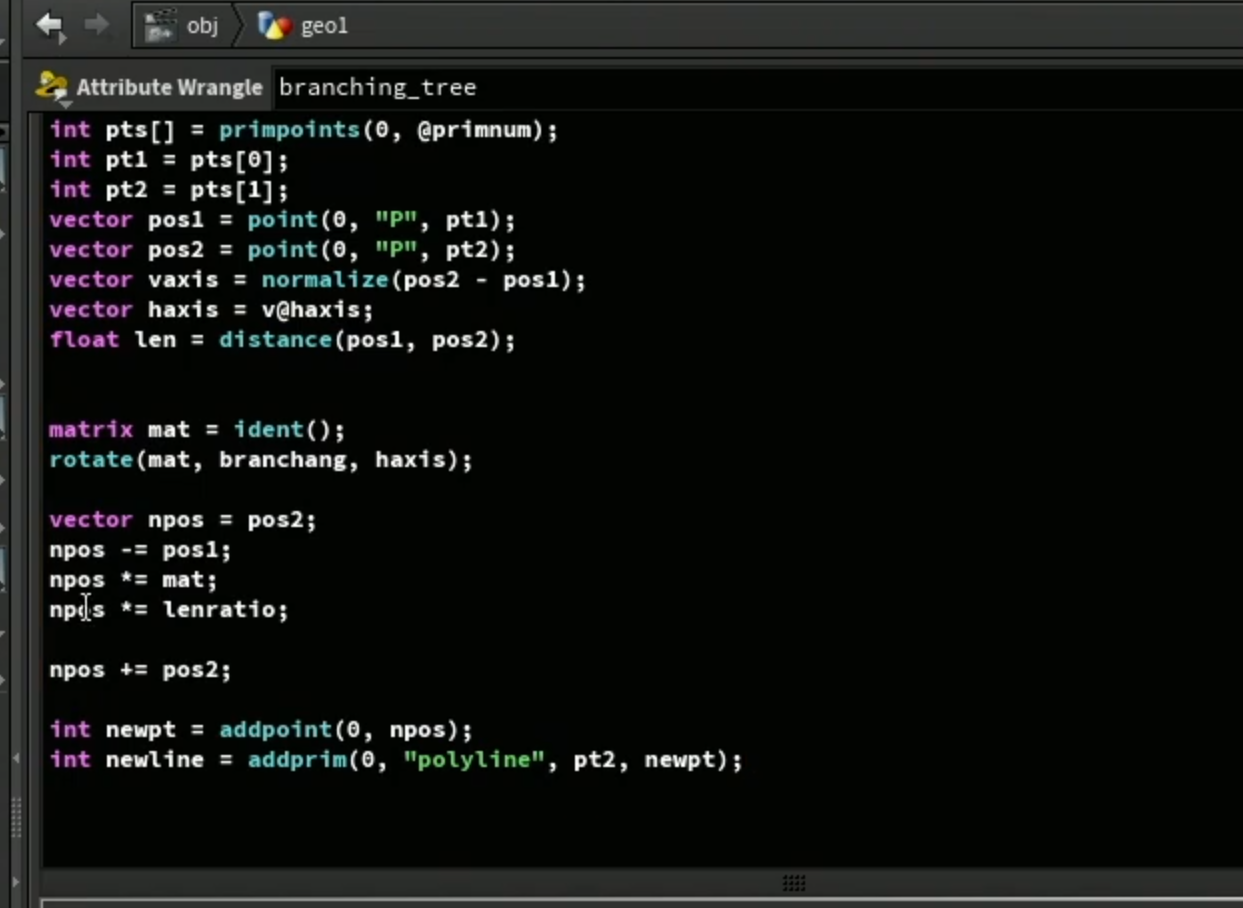
Task: Grab the dotted grip handle below editor
Action: (x=794, y=883)
